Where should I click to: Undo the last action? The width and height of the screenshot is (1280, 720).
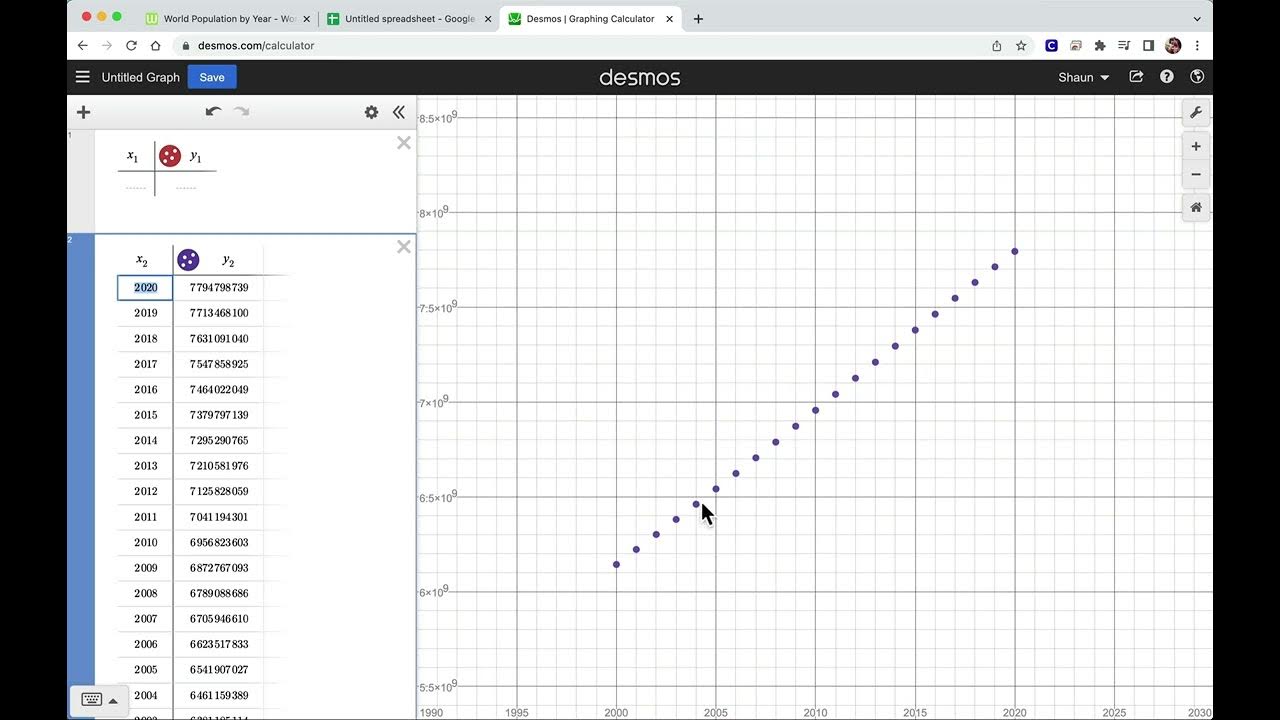coord(213,112)
